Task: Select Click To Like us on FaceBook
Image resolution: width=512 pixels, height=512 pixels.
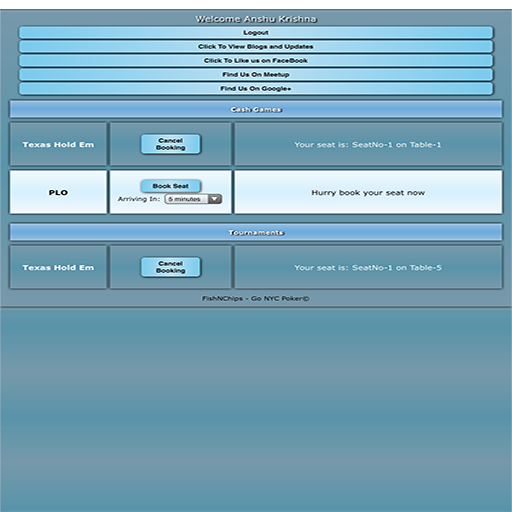Action: coord(256,61)
